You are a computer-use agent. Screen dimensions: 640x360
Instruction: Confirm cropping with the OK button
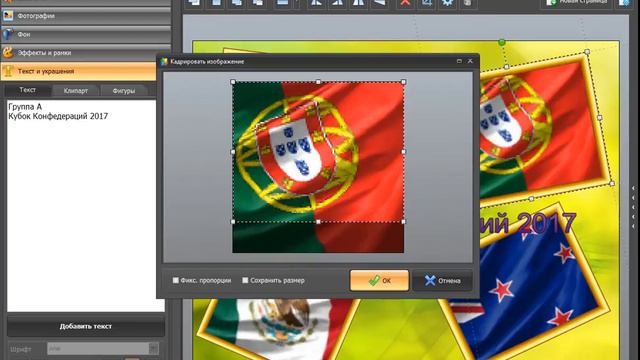(379, 280)
